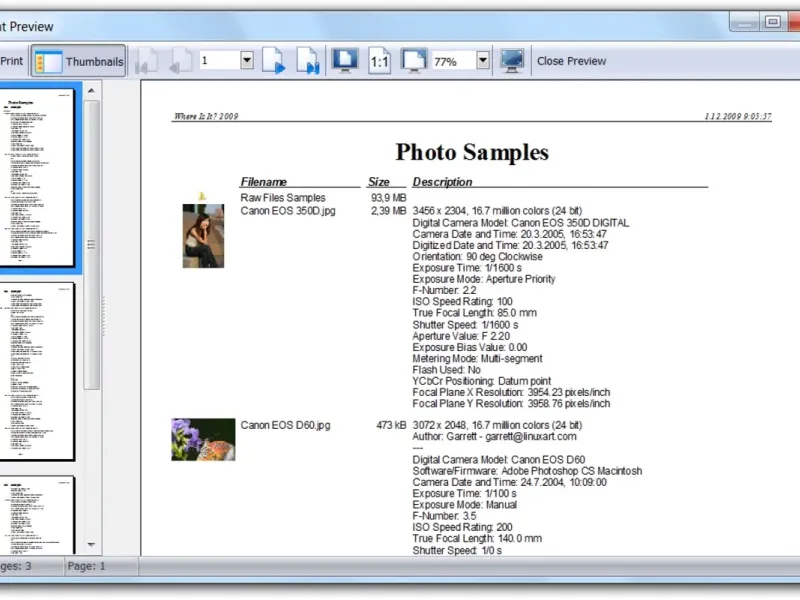Click the 77% zoom value field
Image resolution: width=800 pixels, height=600 pixels.
(454, 61)
